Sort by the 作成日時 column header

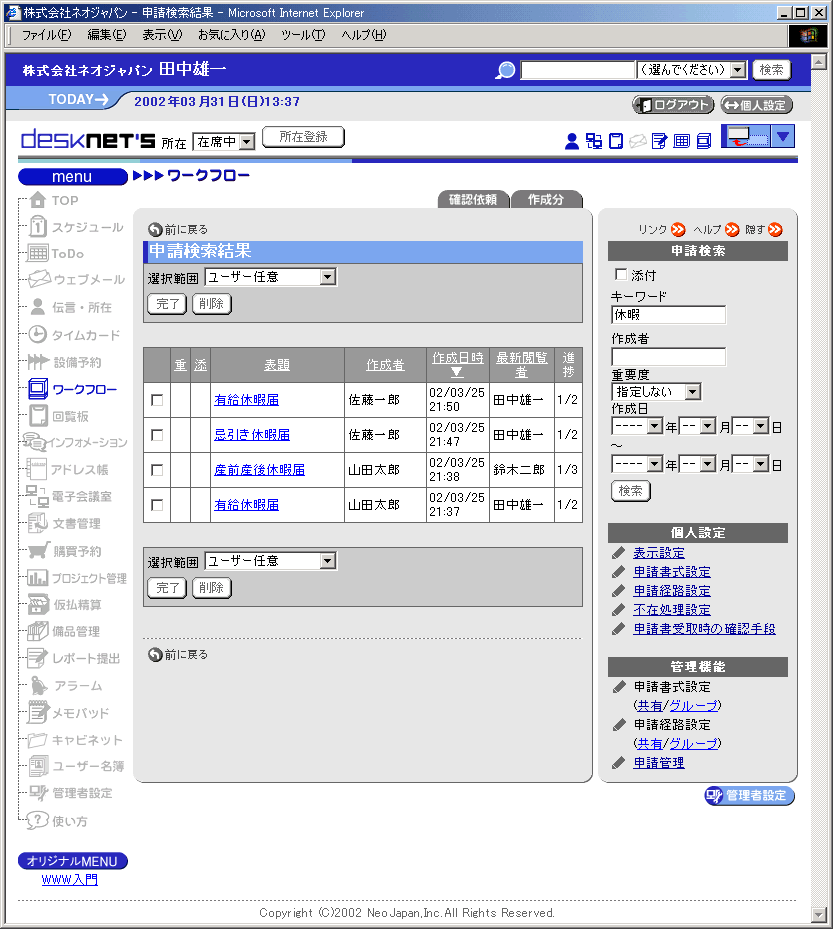tap(457, 359)
